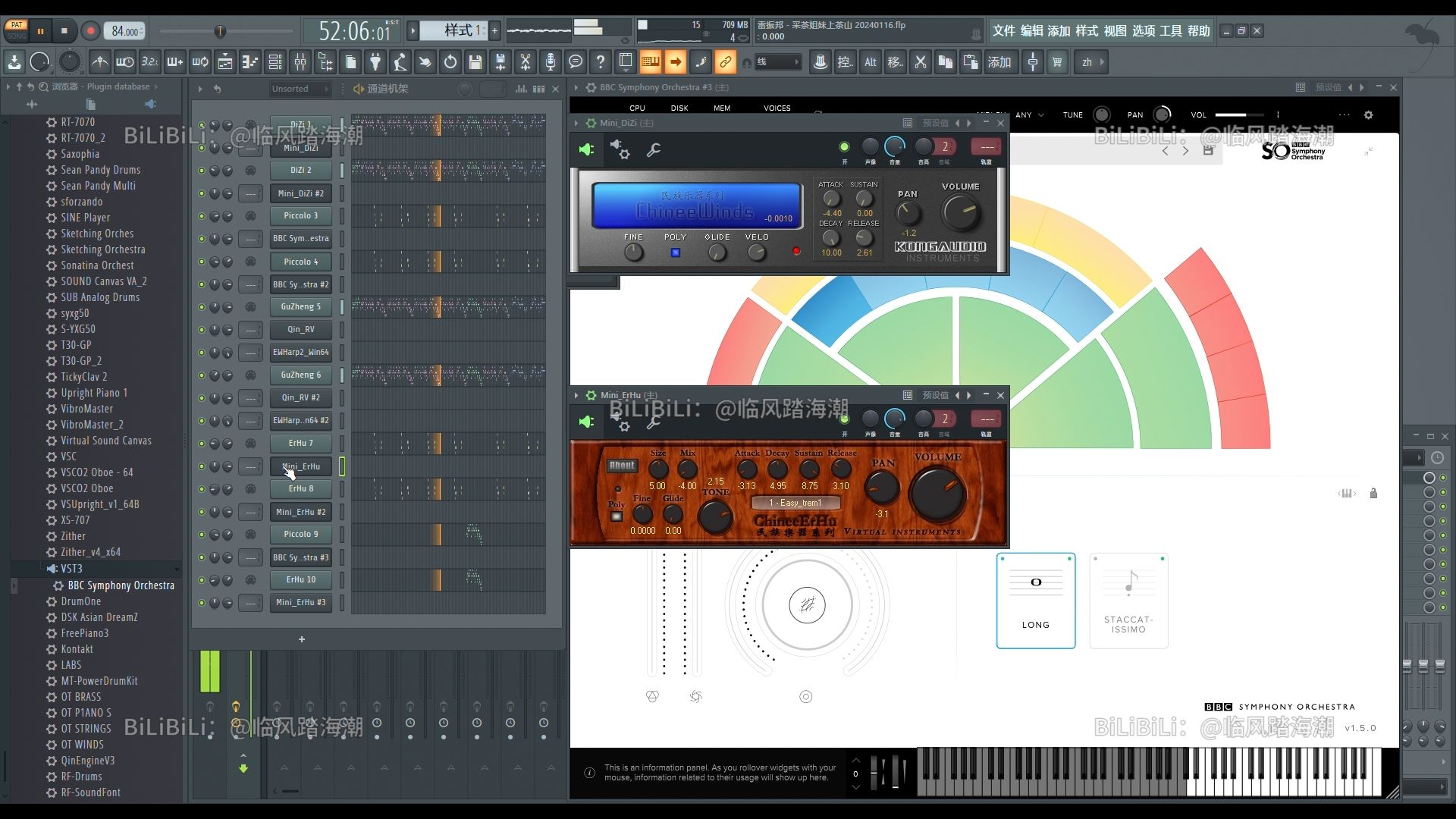Screen dimensions: 1456x819
Task: Toggle the Poly checkbox in ChineeErHu
Action: pyautogui.click(x=617, y=516)
